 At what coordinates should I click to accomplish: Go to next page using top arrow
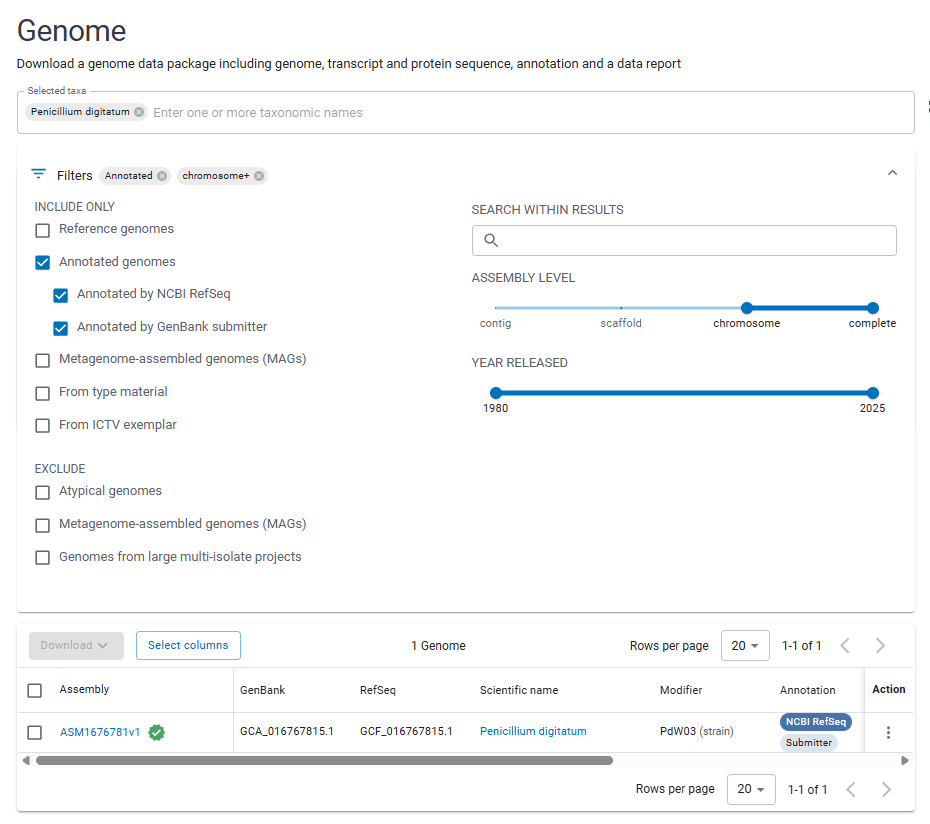pos(880,646)
